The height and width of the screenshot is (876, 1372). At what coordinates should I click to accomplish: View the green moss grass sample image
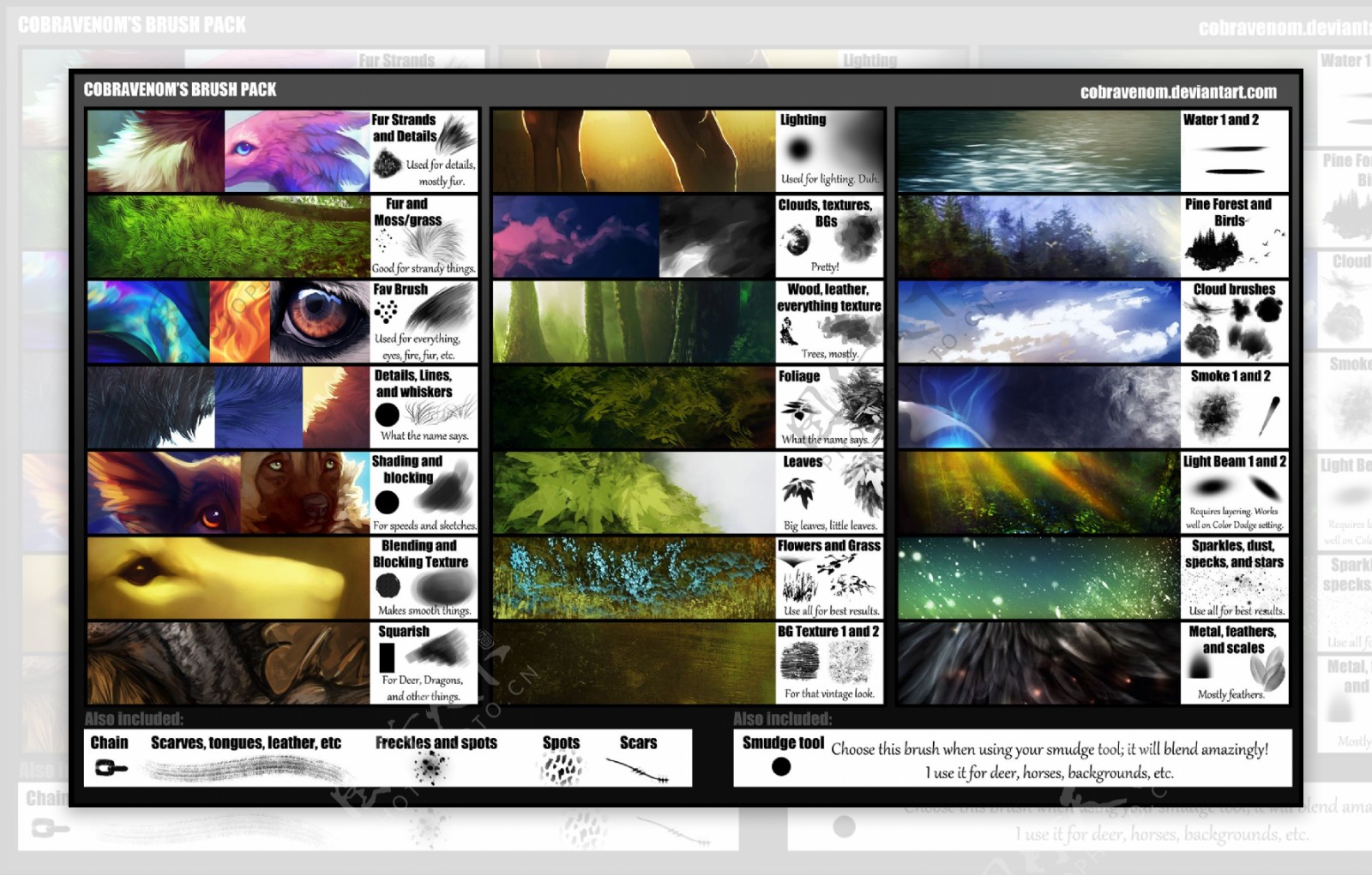228,236
